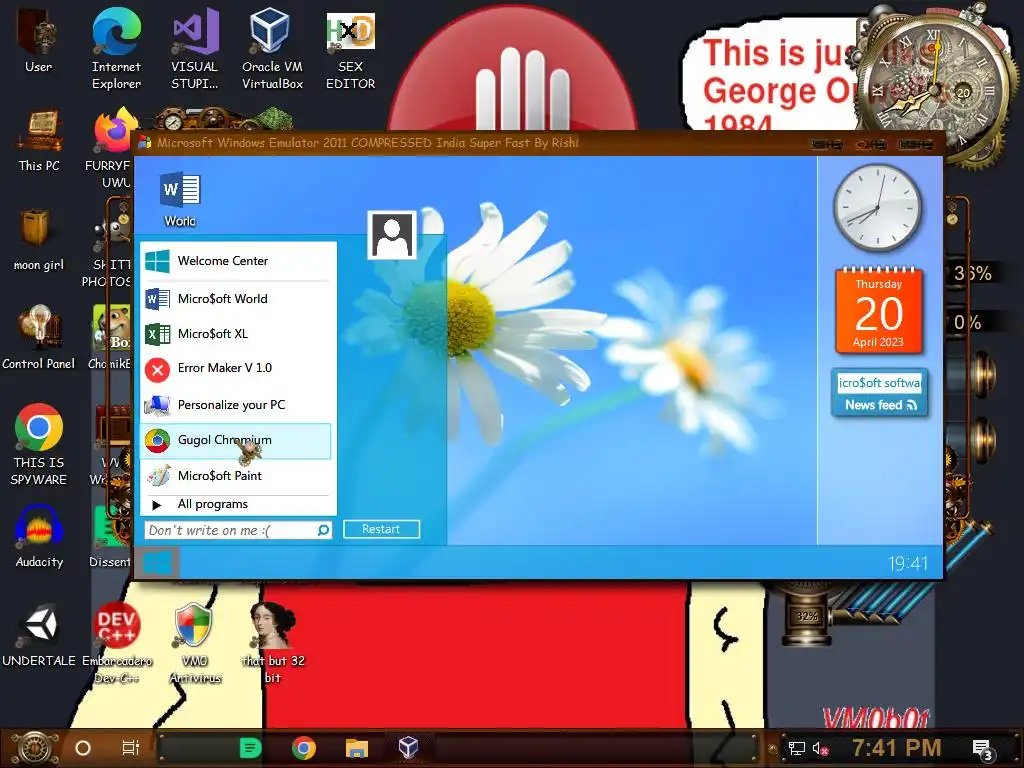Click the emulator Start button on taskbar

point(157,563)
